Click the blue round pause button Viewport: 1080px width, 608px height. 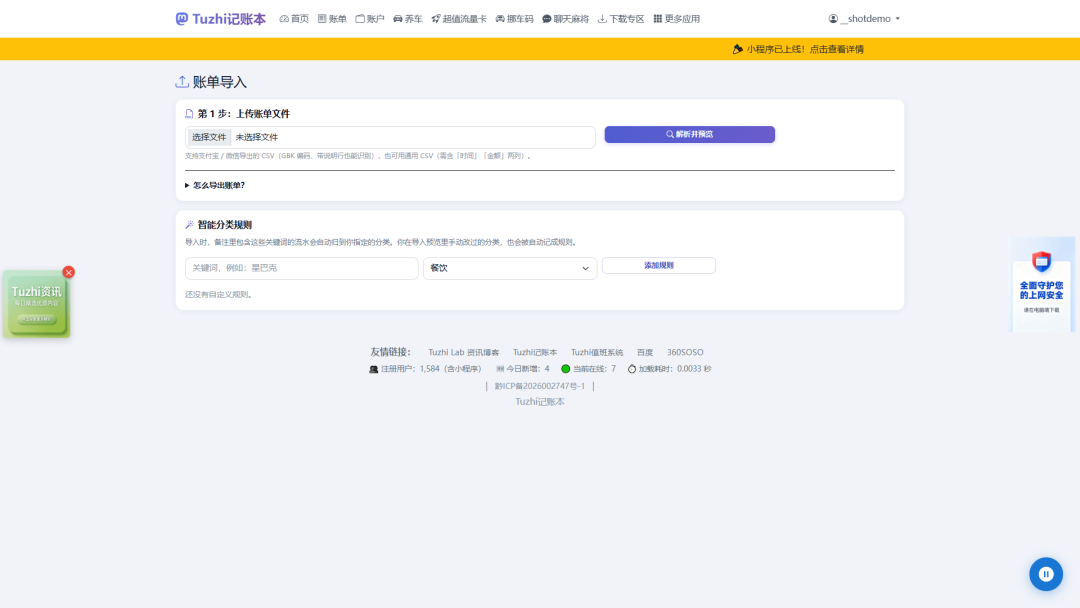tap(1046, 574)
